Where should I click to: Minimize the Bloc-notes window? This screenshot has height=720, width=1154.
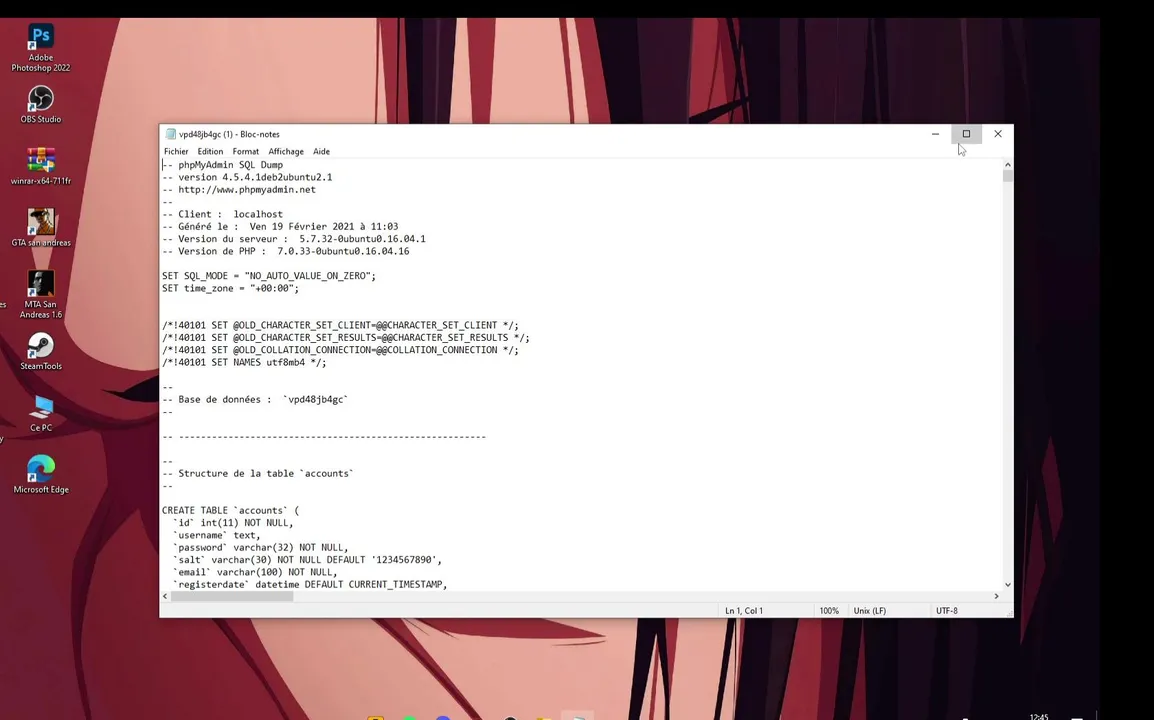pyautogui.click(x=935, y=134)
